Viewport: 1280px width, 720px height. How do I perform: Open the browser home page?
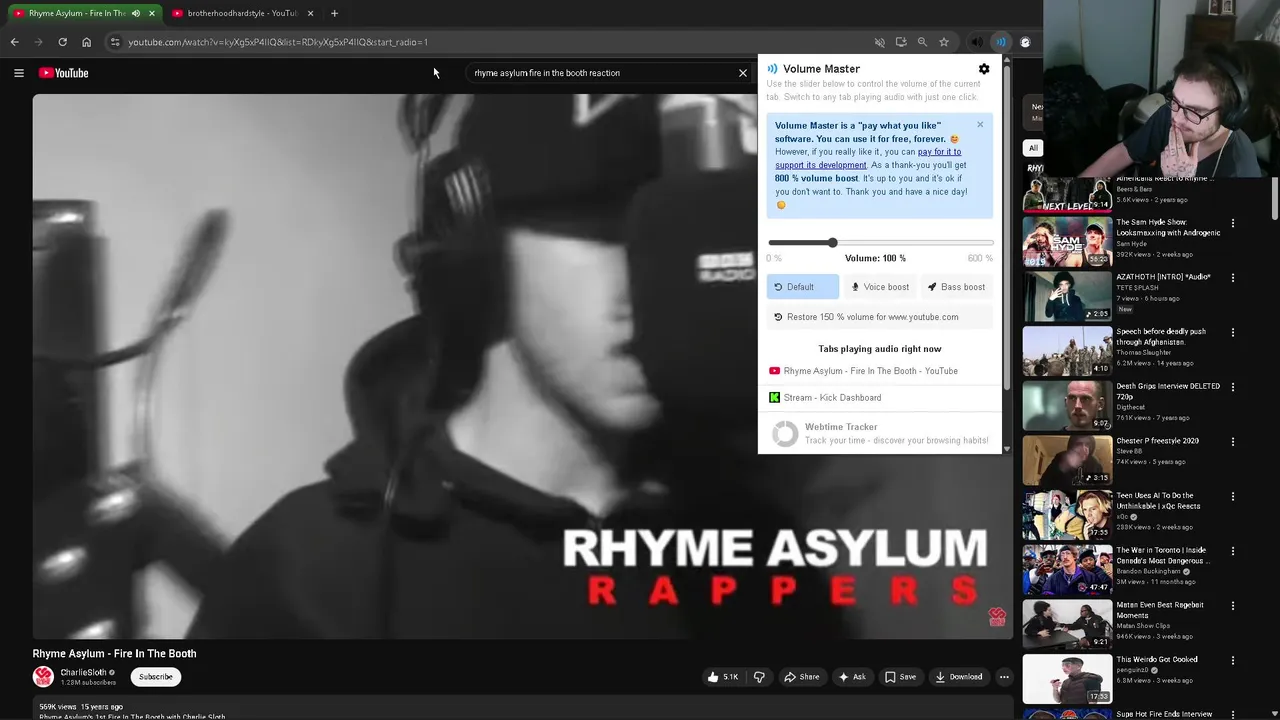[x=86, y=42]
